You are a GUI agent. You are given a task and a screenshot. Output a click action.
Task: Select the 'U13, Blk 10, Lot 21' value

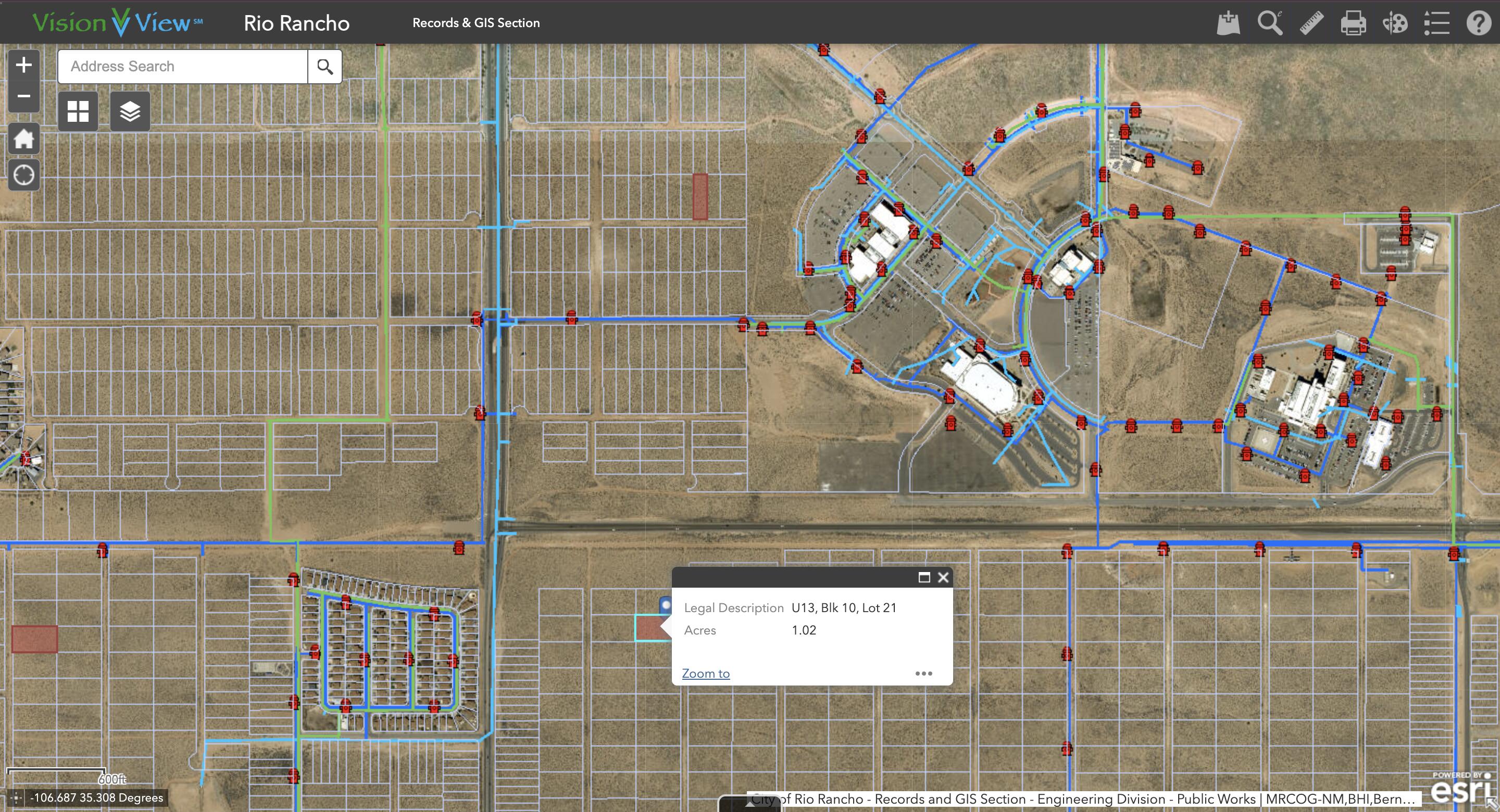844,607
